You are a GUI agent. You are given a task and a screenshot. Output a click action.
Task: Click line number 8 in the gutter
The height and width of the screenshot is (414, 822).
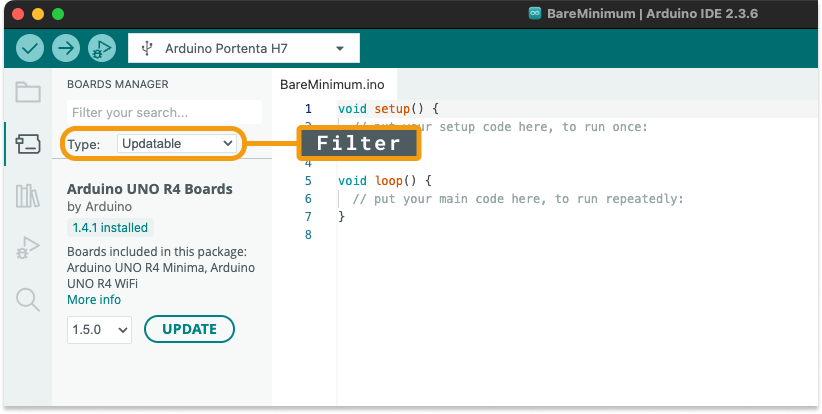click(308, 235)
